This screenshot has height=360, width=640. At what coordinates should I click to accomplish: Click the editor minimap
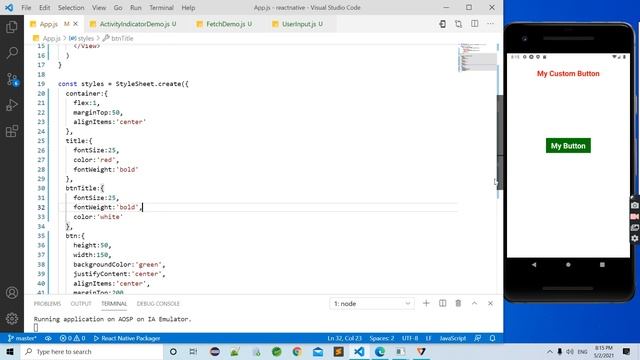[477, 57]
